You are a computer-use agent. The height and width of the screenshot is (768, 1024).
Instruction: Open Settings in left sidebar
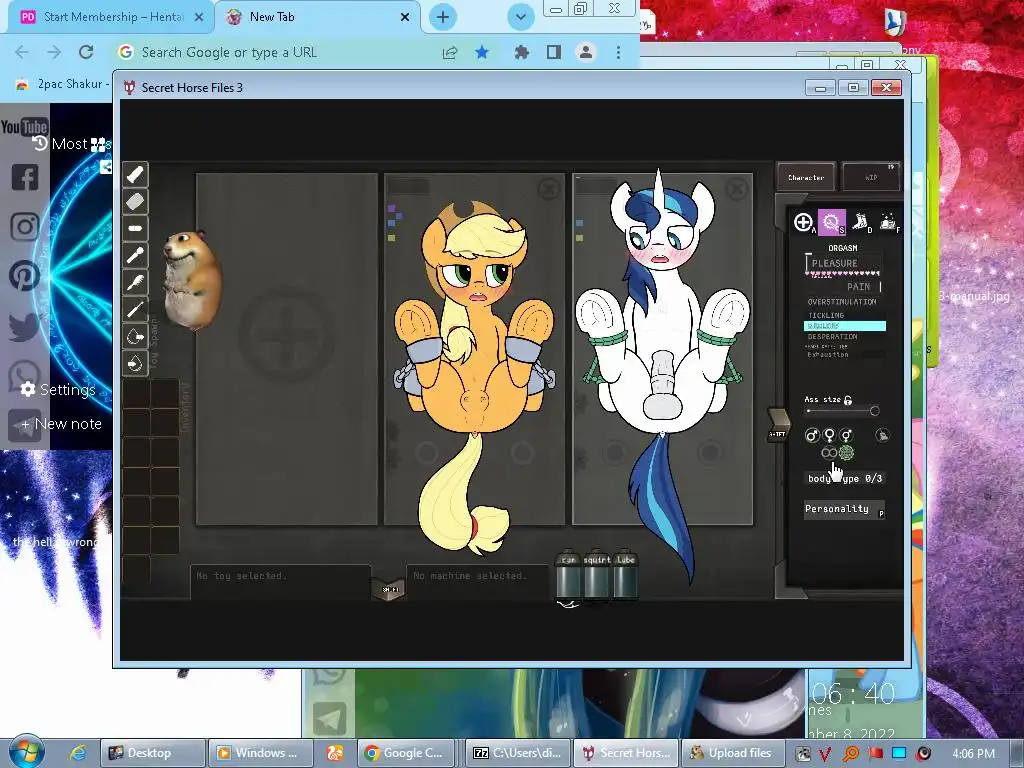click(x=58, y=390)
